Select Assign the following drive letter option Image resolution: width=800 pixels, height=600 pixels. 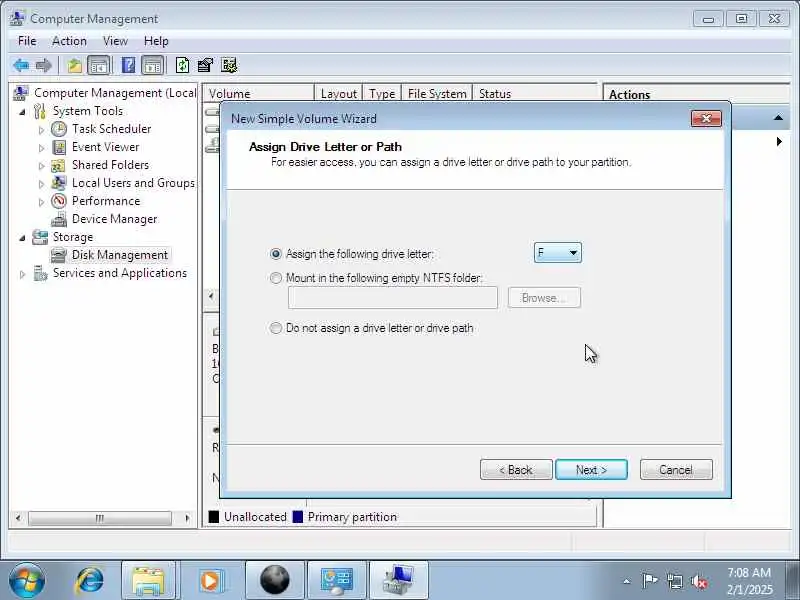(x=276, y=254)
